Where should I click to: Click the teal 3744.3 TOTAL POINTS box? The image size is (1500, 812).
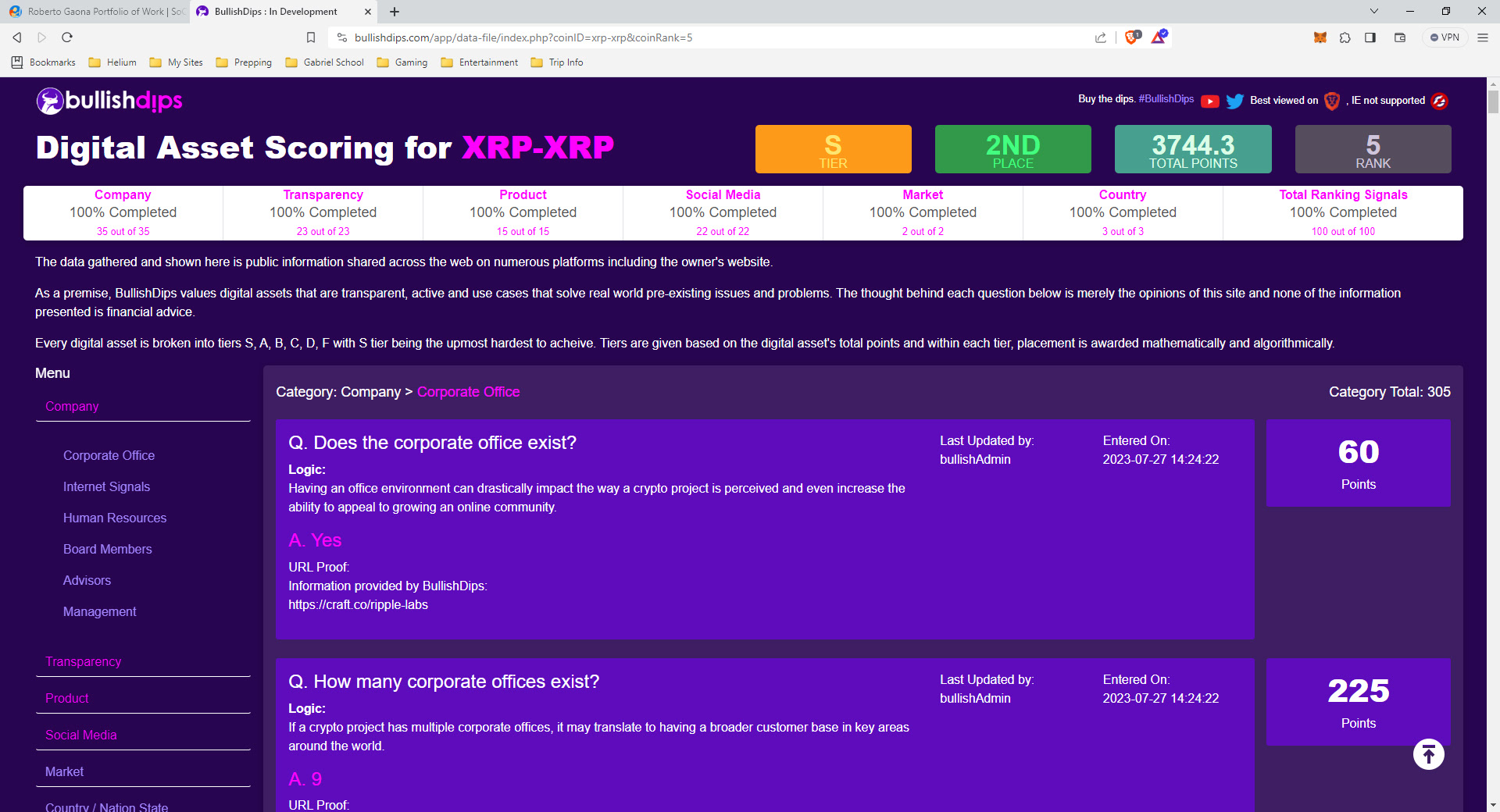[1193, 149]
